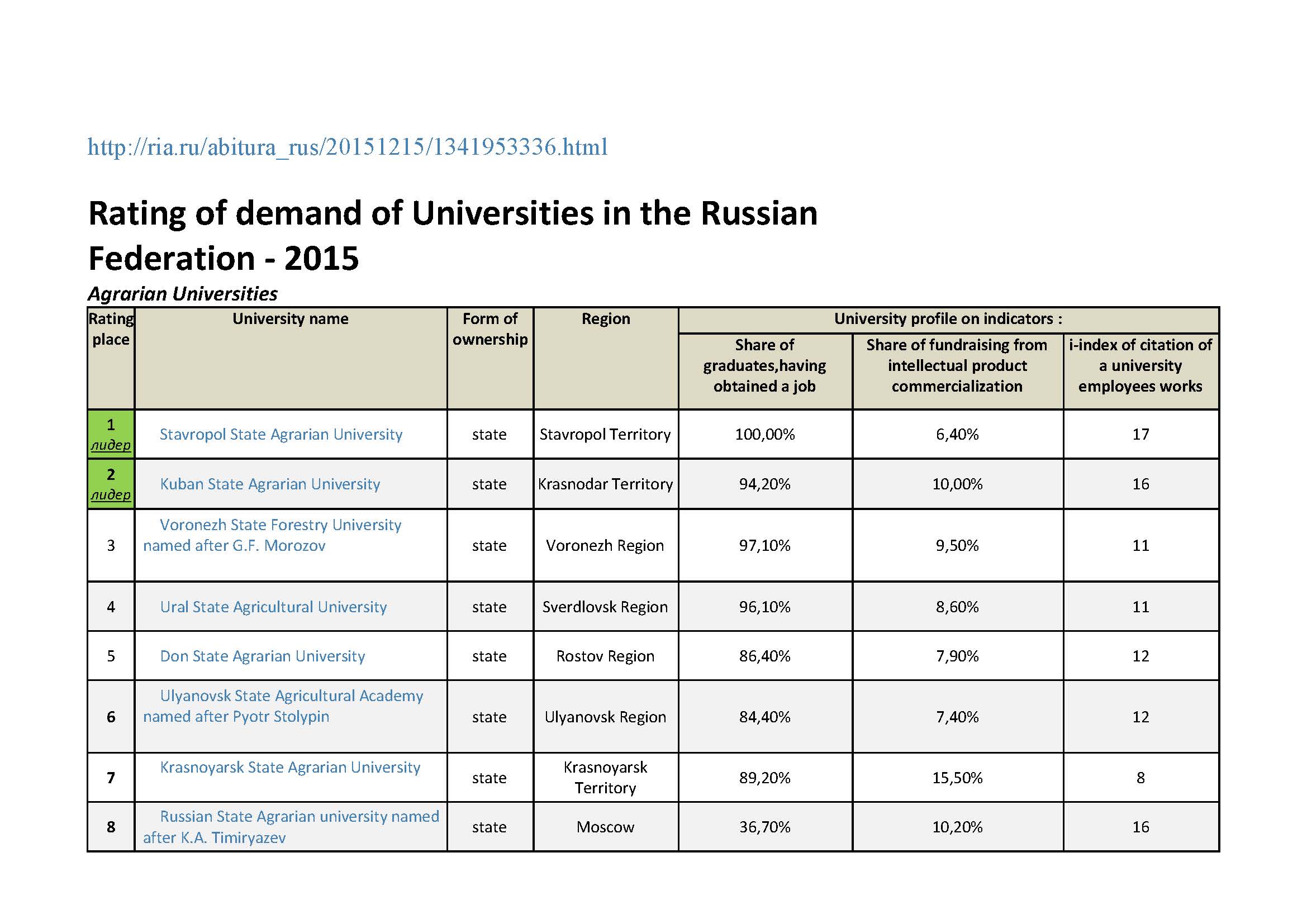Screen dimensions: 1307x924
Task: Open Russian State Agrarian university Timiryazev link
Action: [x=291, y=827]
